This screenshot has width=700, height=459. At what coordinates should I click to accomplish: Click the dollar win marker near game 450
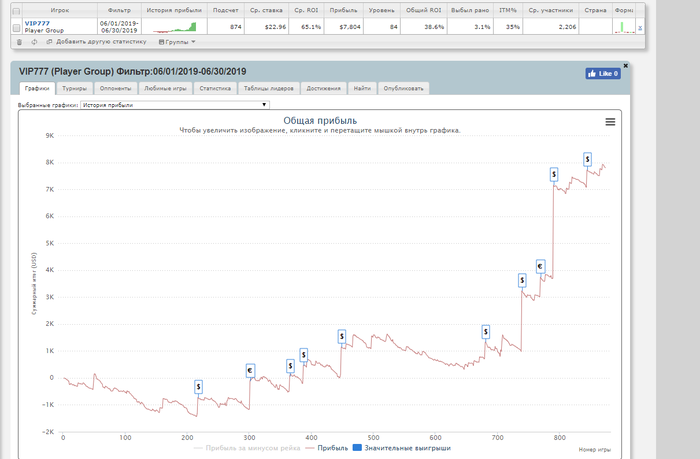click(x=342, y=336)
